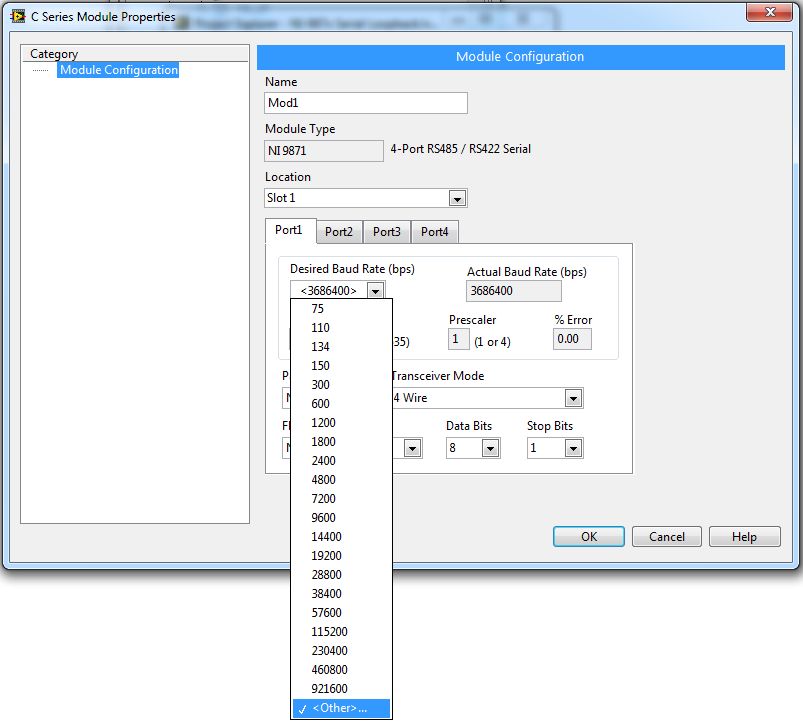Image resolution: width=803 pixels, height=722 pixels.
Task: Choose 7200 baud rate option
Action: click(x=341, y=499)
